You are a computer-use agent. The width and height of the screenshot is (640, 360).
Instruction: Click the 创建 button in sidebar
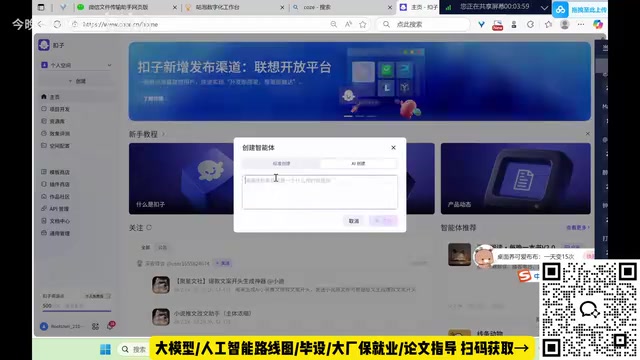tap(76, 81)
